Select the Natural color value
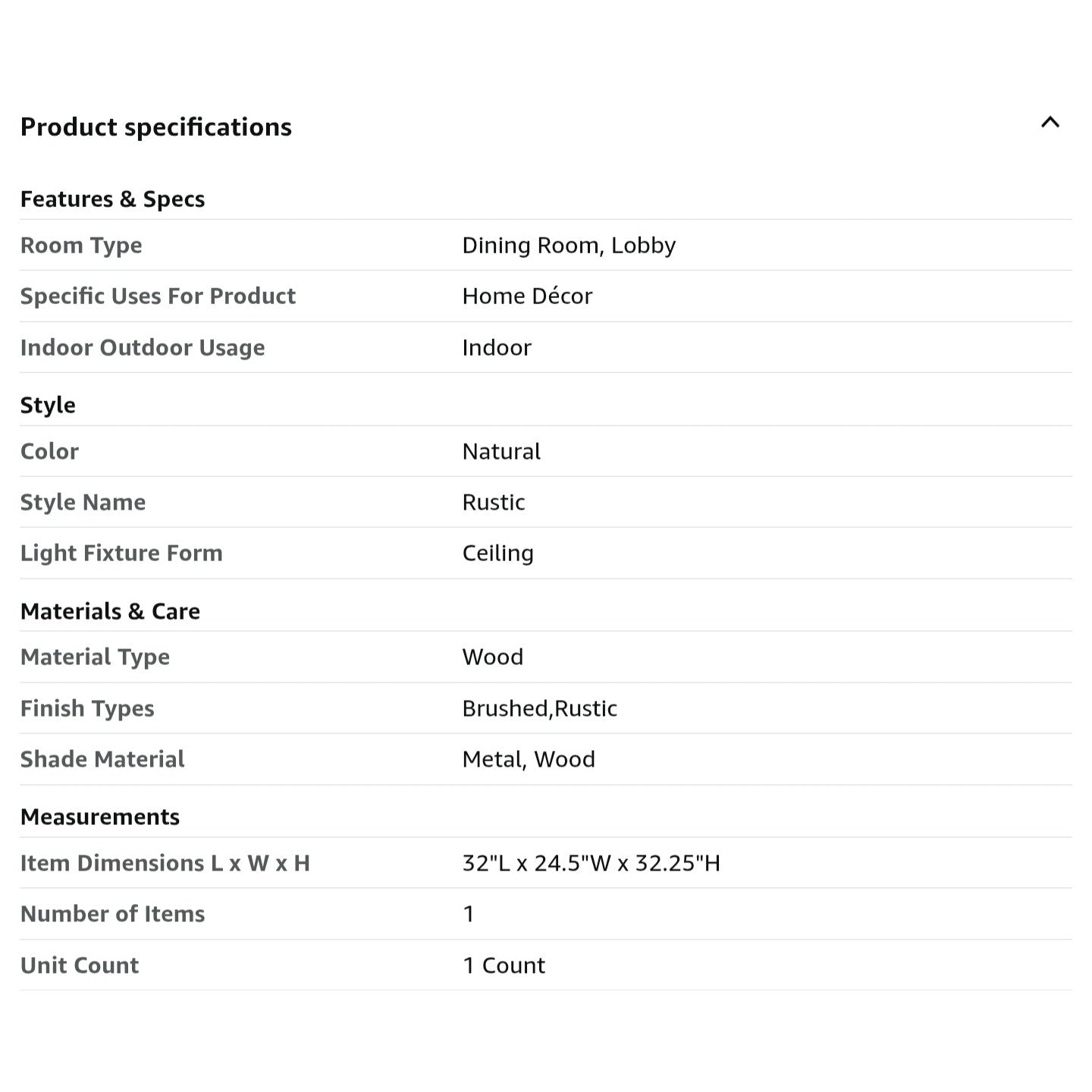 (x=501, y=451)
